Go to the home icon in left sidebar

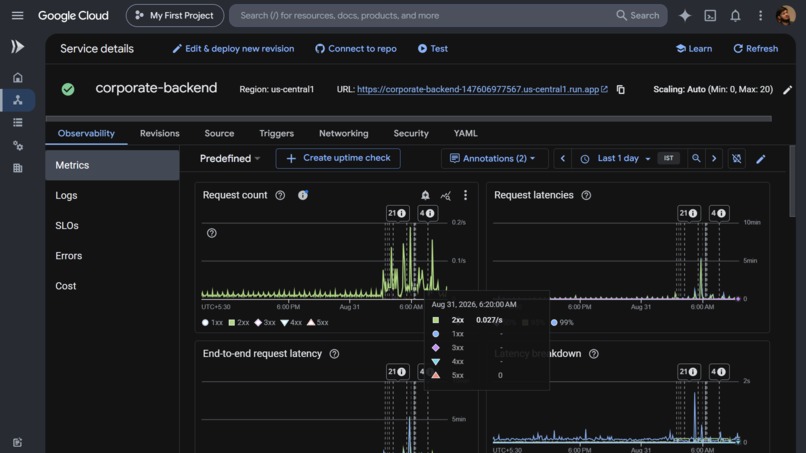[x=17, y=78]
